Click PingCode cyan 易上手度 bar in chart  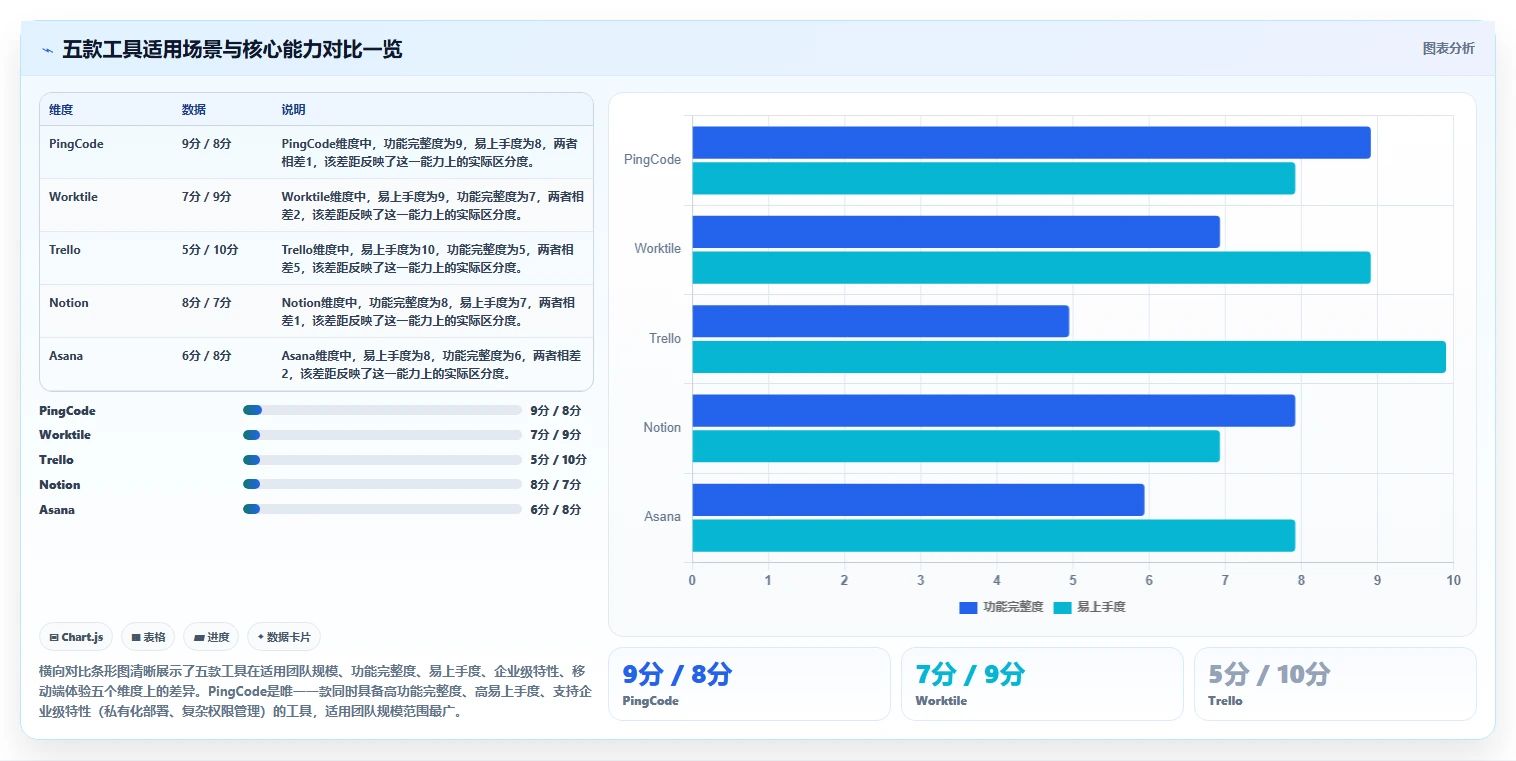coord(993,178)
